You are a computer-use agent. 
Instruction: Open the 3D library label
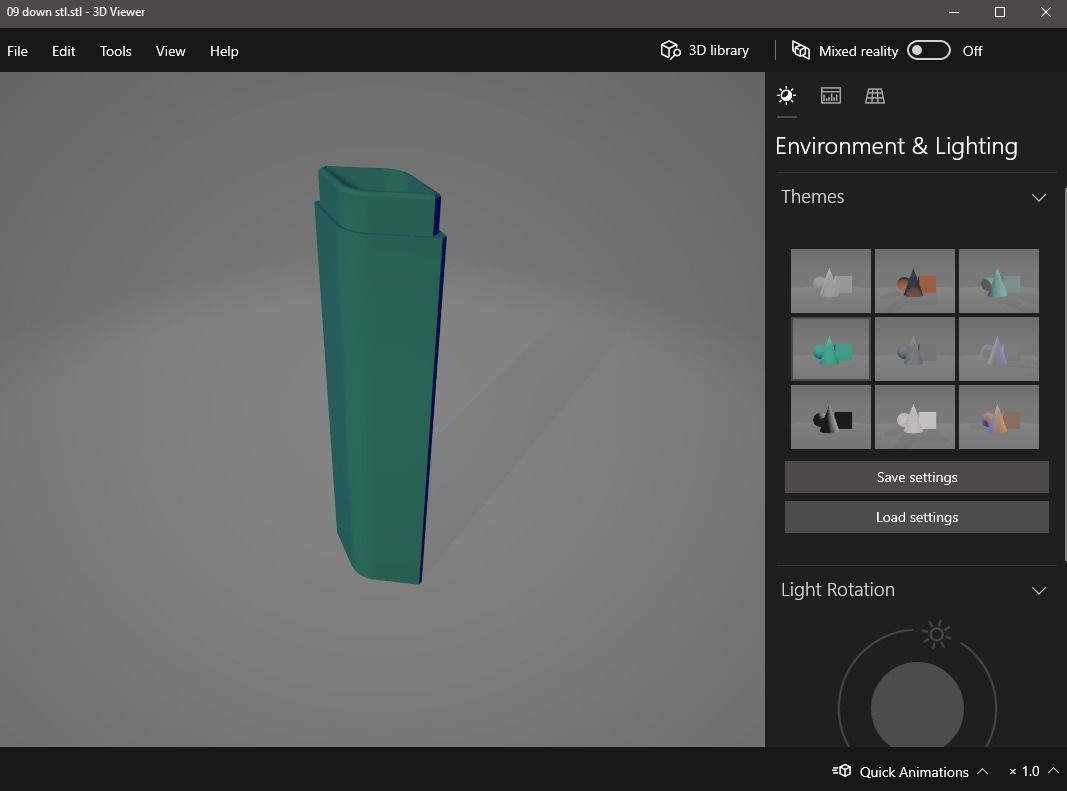tap(719, 50)
